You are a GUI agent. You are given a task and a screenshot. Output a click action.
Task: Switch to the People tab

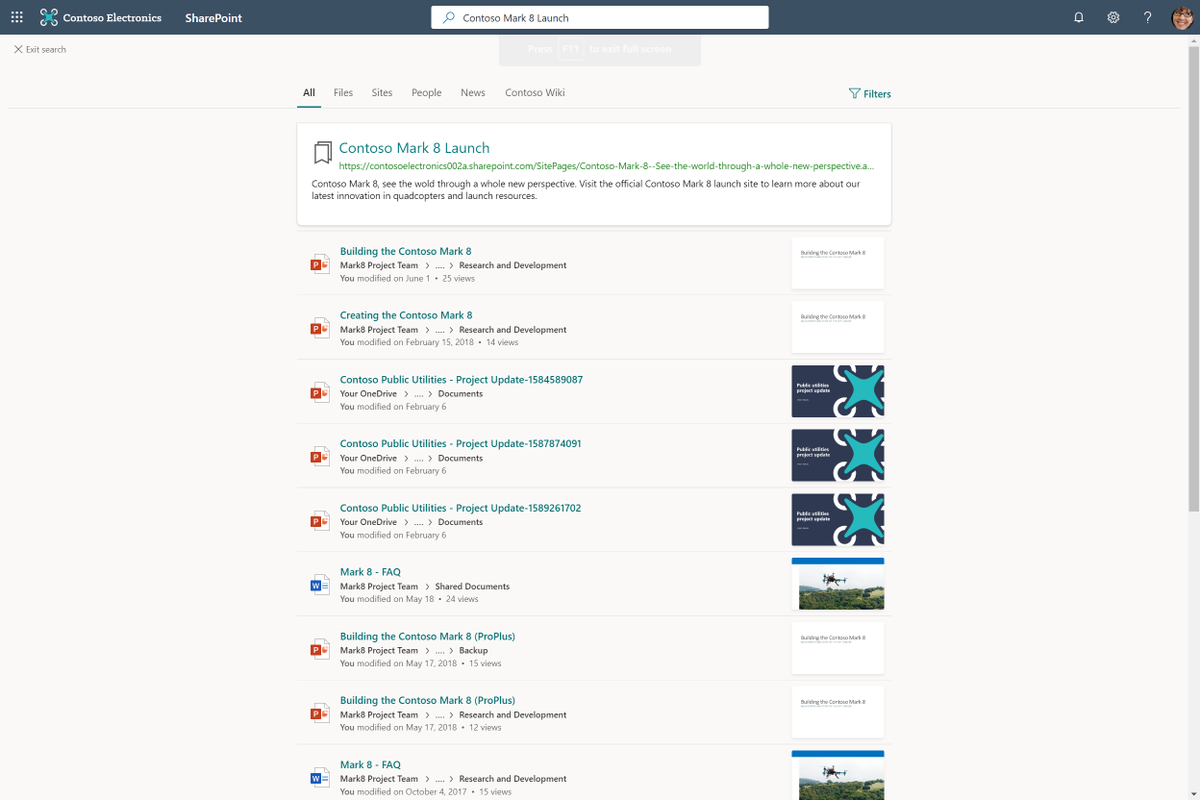point(426,92)
